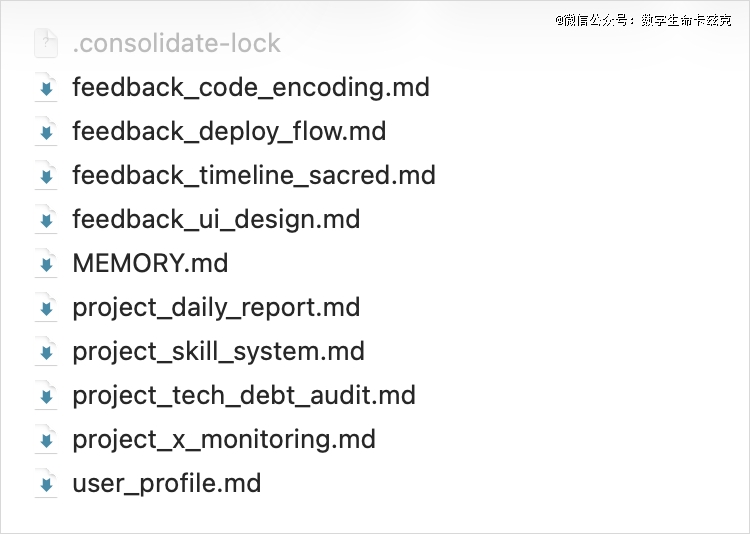Image resolution: width=750 pixels, height=534 pixels.
Task: Click the markdown icon beside user_profile.md
Action: pyautogui.click(x=45, y=484)
